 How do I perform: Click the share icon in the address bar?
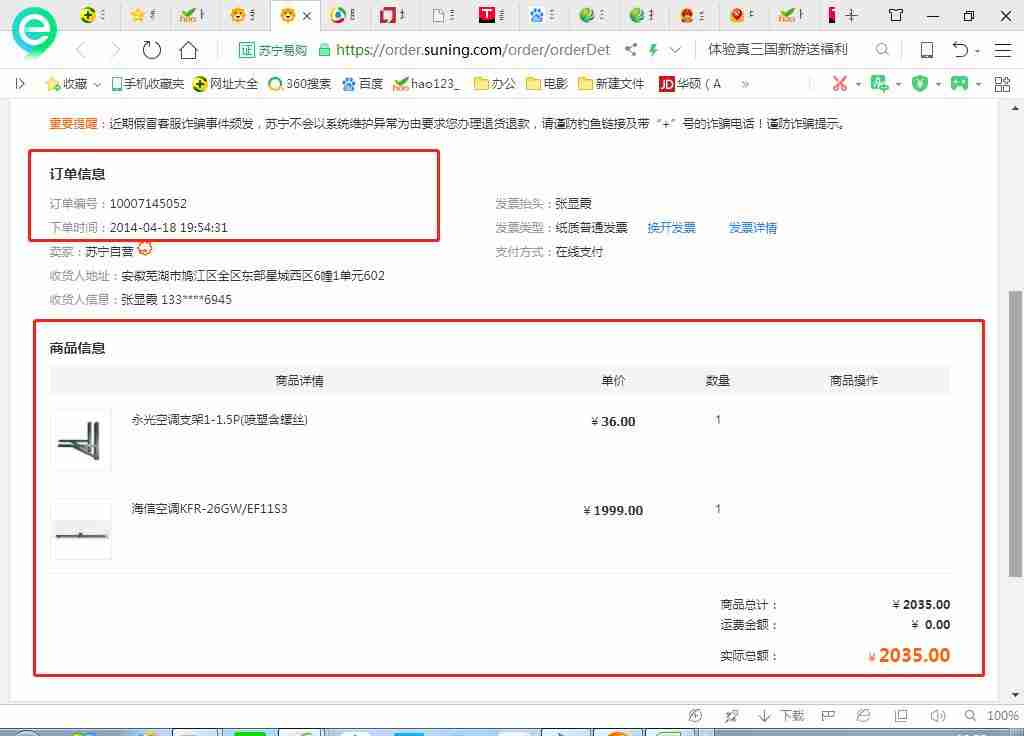coord(631,49)
